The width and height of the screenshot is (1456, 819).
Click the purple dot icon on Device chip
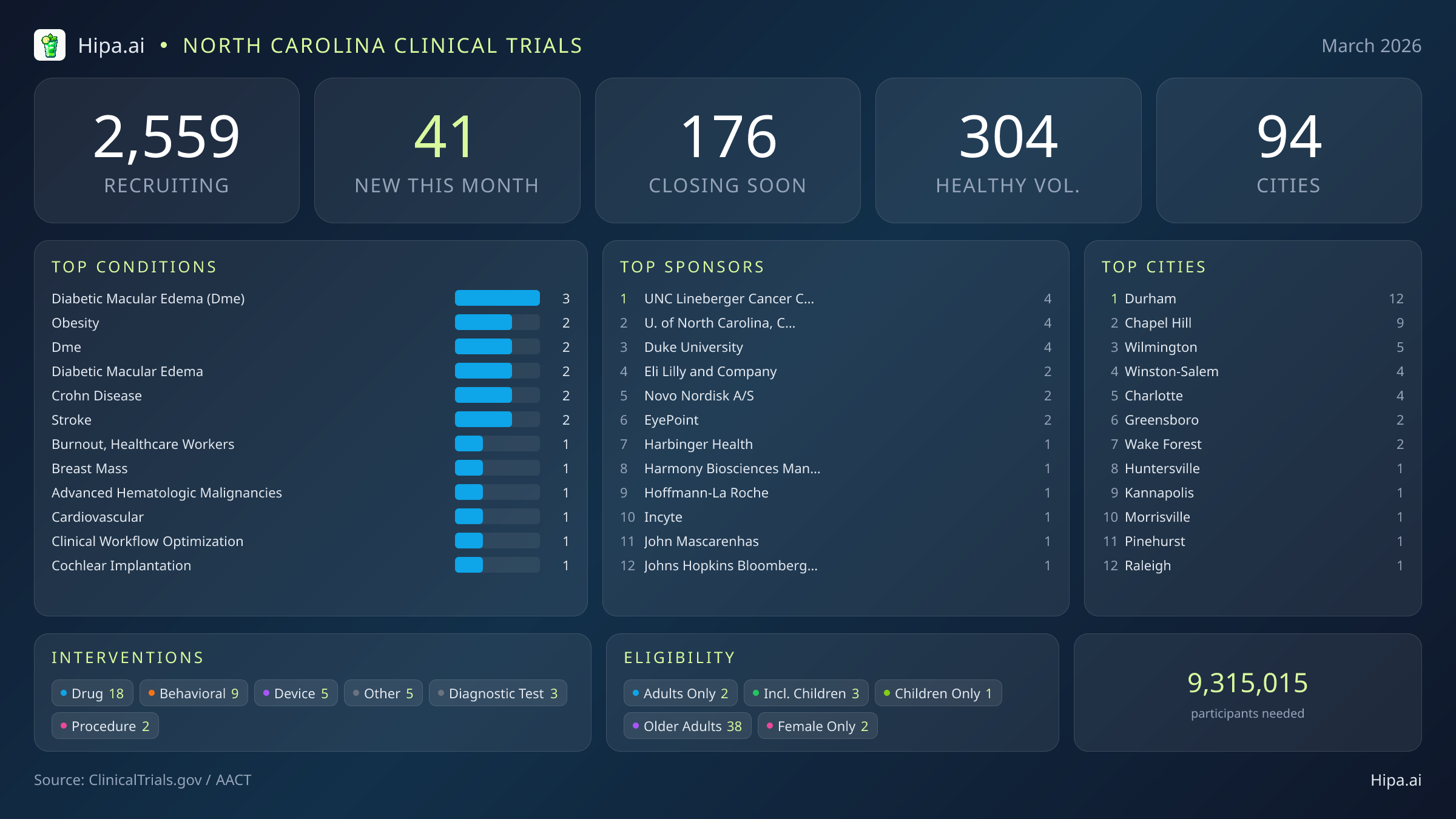pos(266,693)
